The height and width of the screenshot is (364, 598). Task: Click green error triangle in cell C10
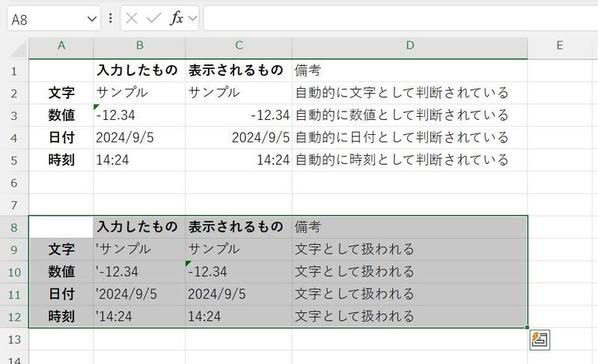tap(188, 263)
